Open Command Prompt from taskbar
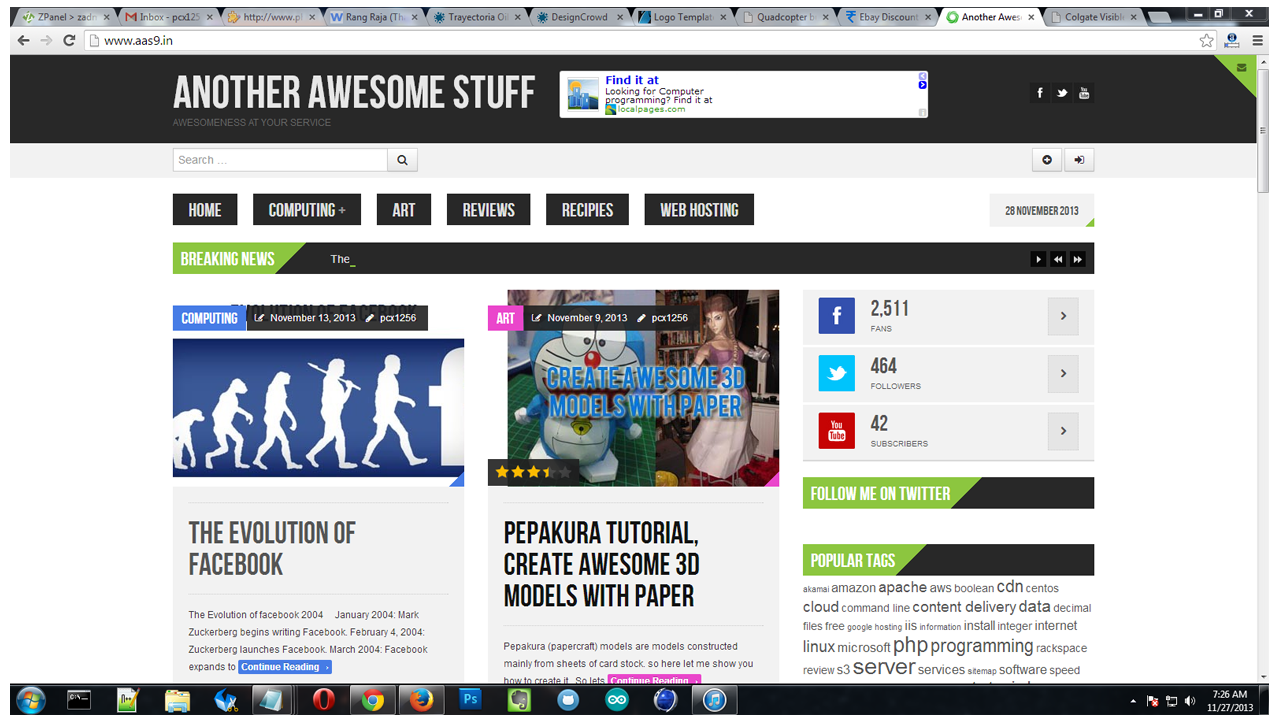 coord(79,701)
